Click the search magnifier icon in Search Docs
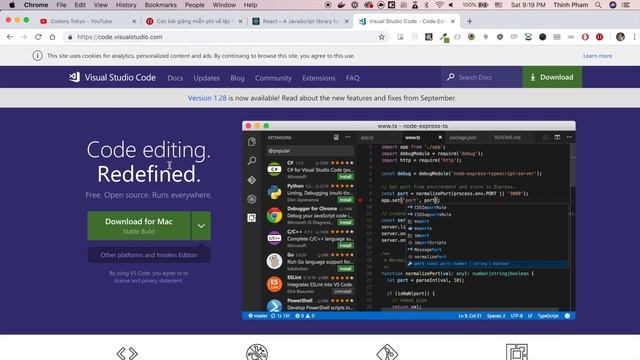 451,77
